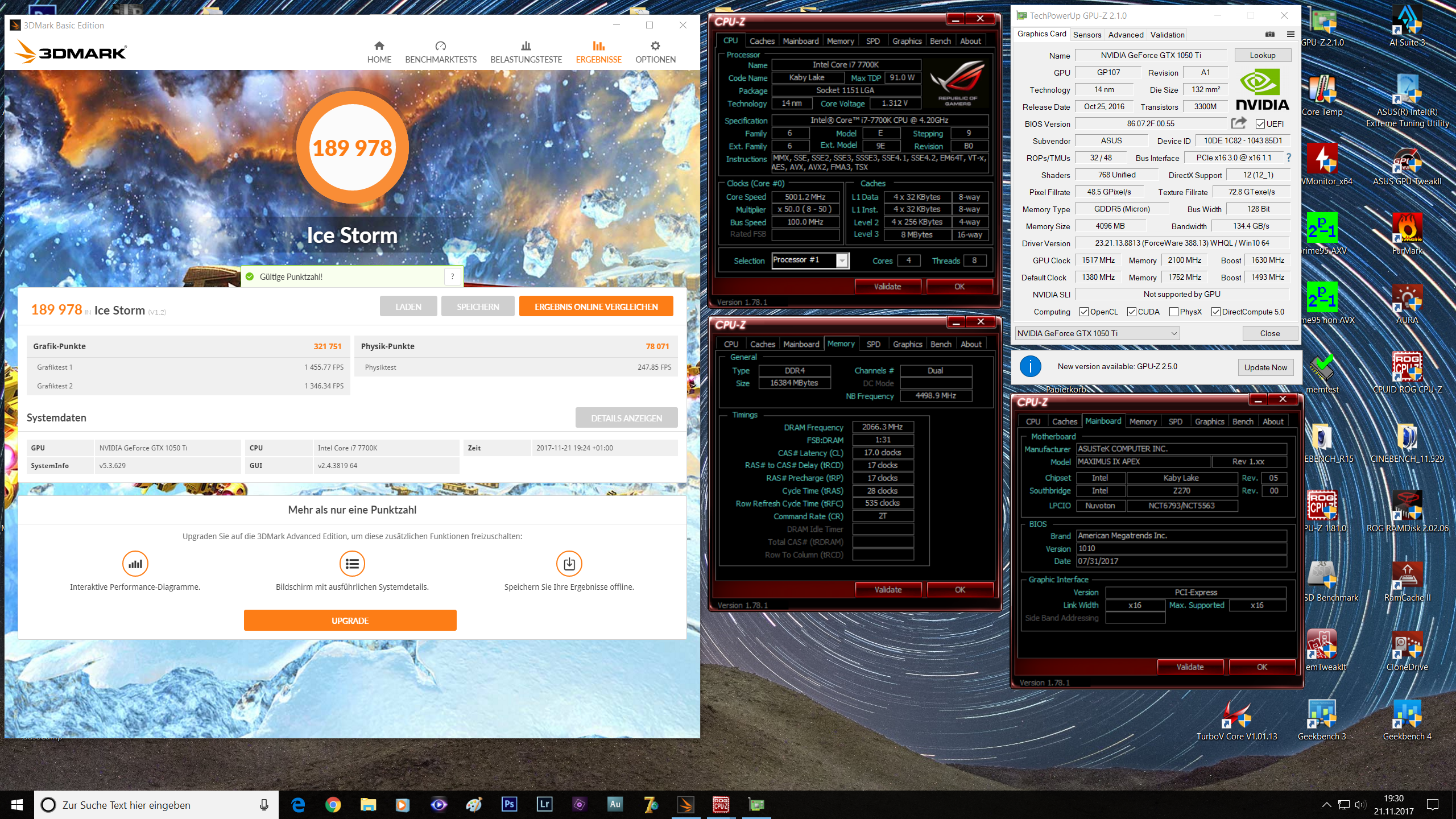Image resolution: width=1456 pixels, height=819 pixels.
Task: Open the Caches tab in the top CPU-Z window
Action: click(x=762, y=41)
